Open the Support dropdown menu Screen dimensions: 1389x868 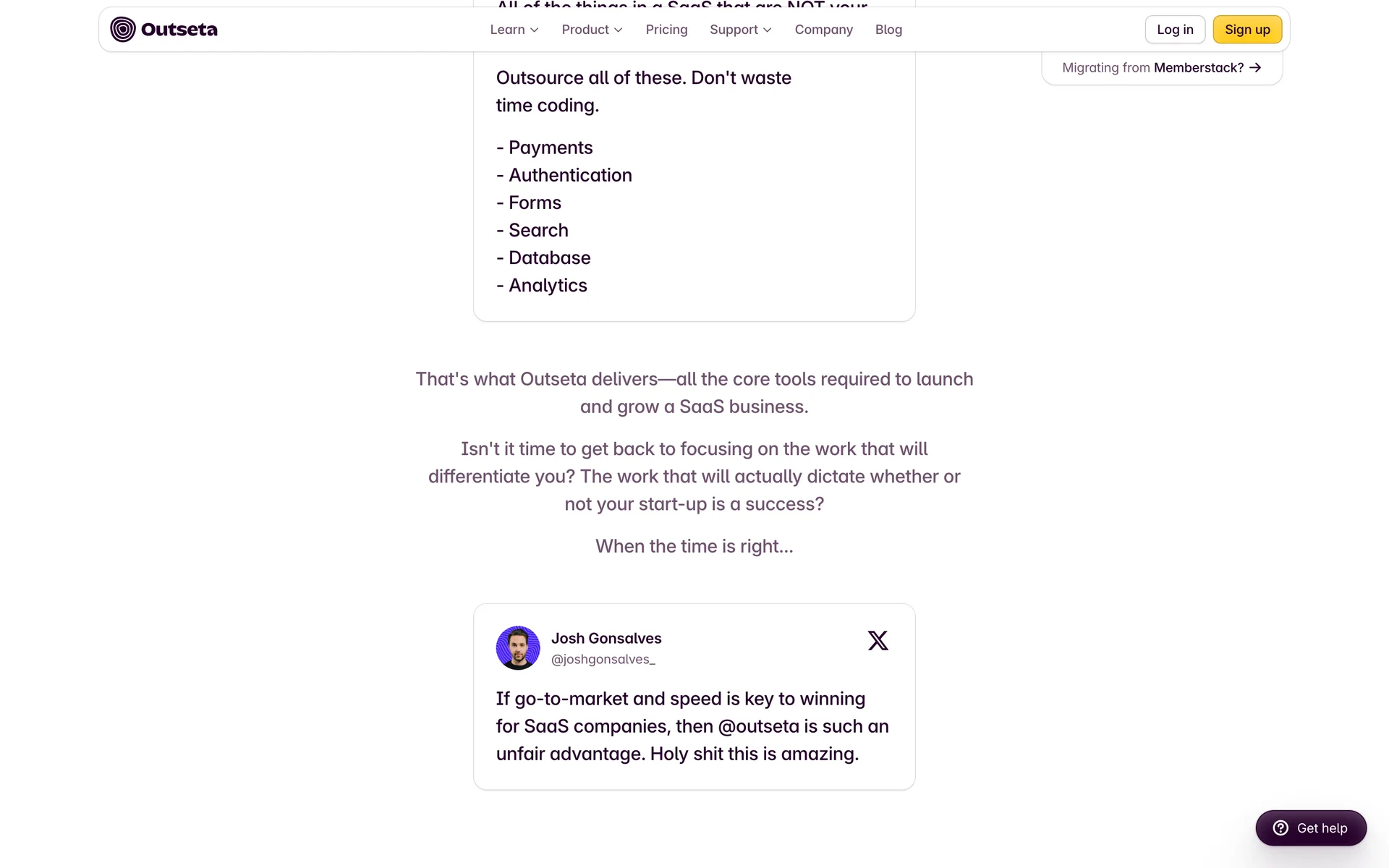[740, 30]
